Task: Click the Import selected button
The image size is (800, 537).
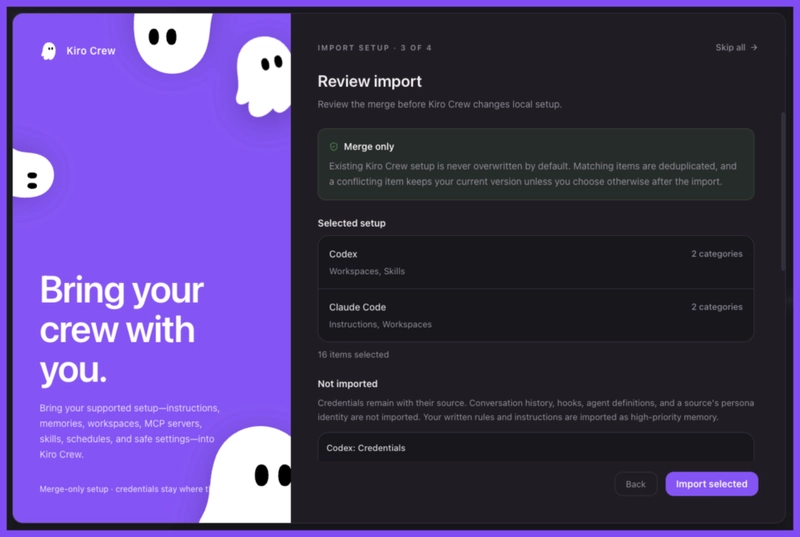Action: [x=712, y=484]
